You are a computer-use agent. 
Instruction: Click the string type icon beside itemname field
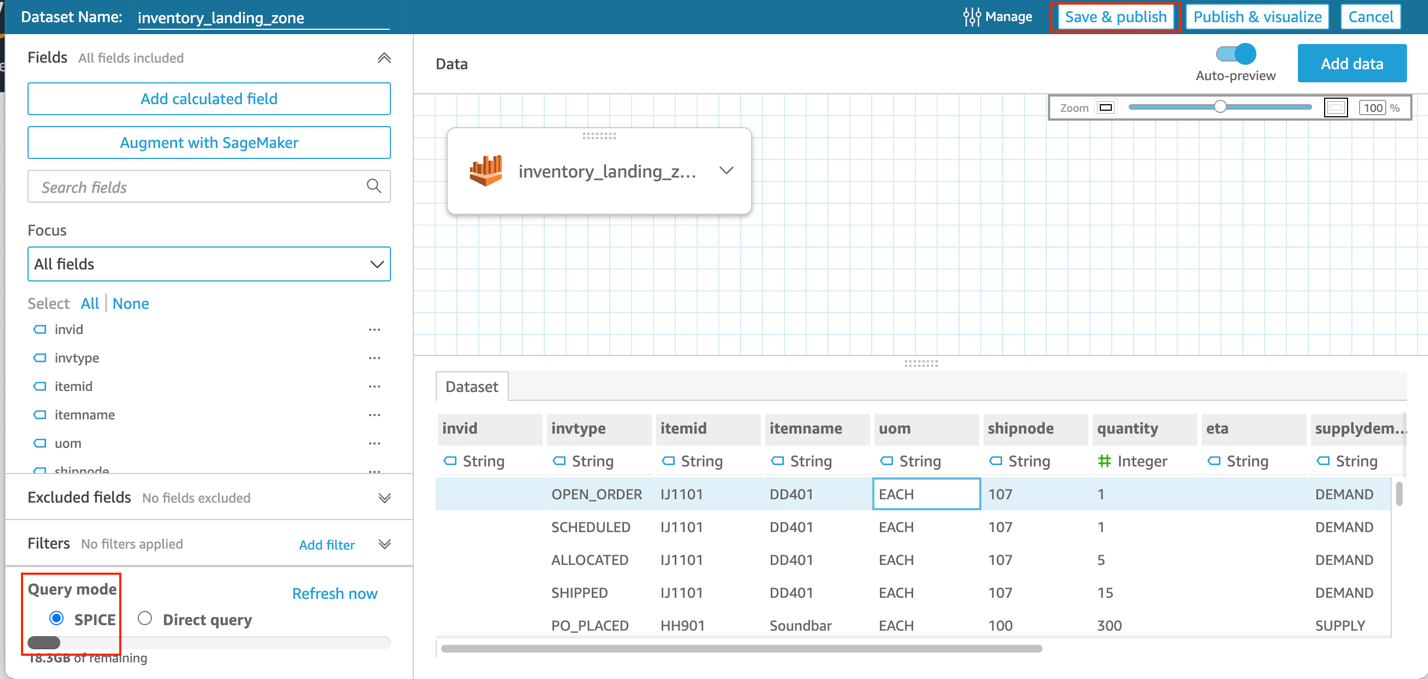coord(40,415)
